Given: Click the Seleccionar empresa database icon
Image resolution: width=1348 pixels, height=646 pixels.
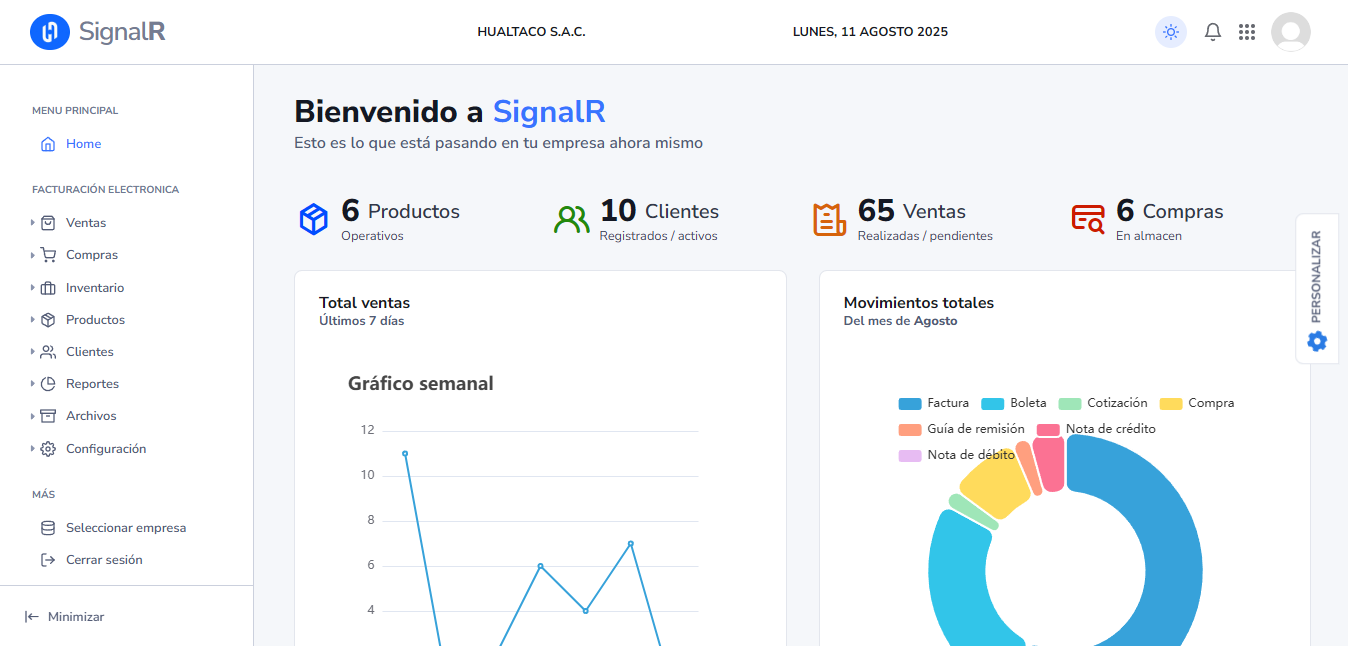Looking at the screenshot, I should (x=48, y=528).
